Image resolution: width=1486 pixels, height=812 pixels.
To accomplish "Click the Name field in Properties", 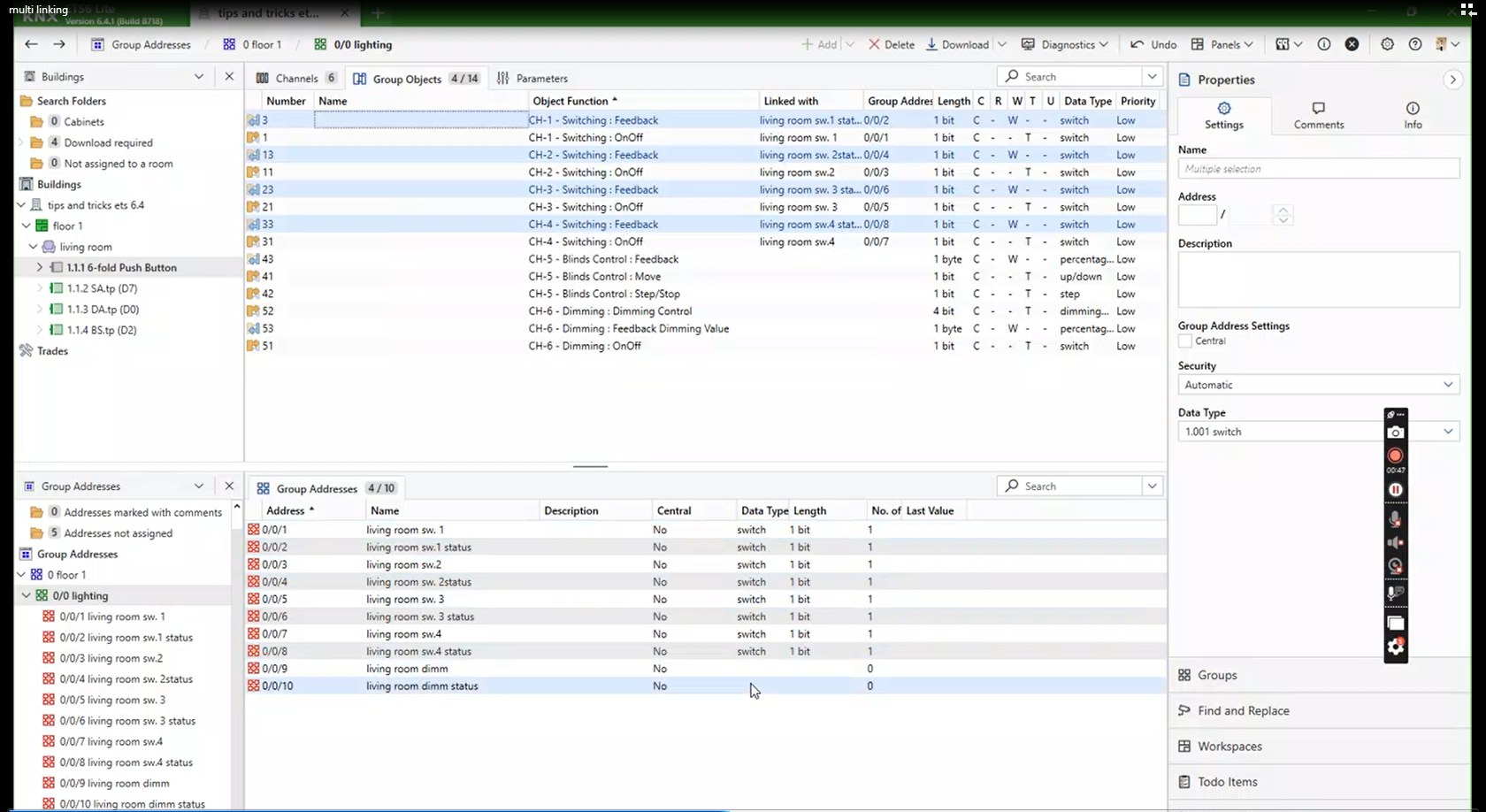I will 1318,169.
